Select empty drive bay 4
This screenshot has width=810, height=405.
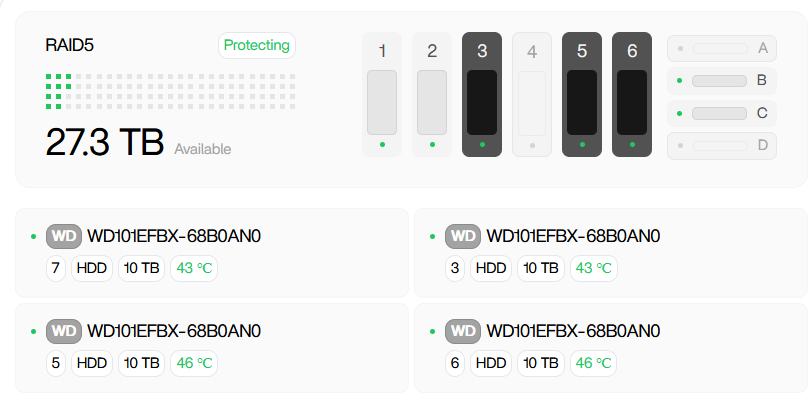point(532,95)
